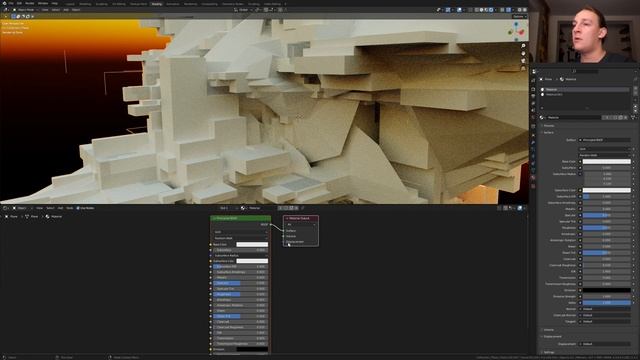Click the zoom magnifier icon in the viewport
The width and height of the screenshot is (640, 360).
(x=523, y=46)
